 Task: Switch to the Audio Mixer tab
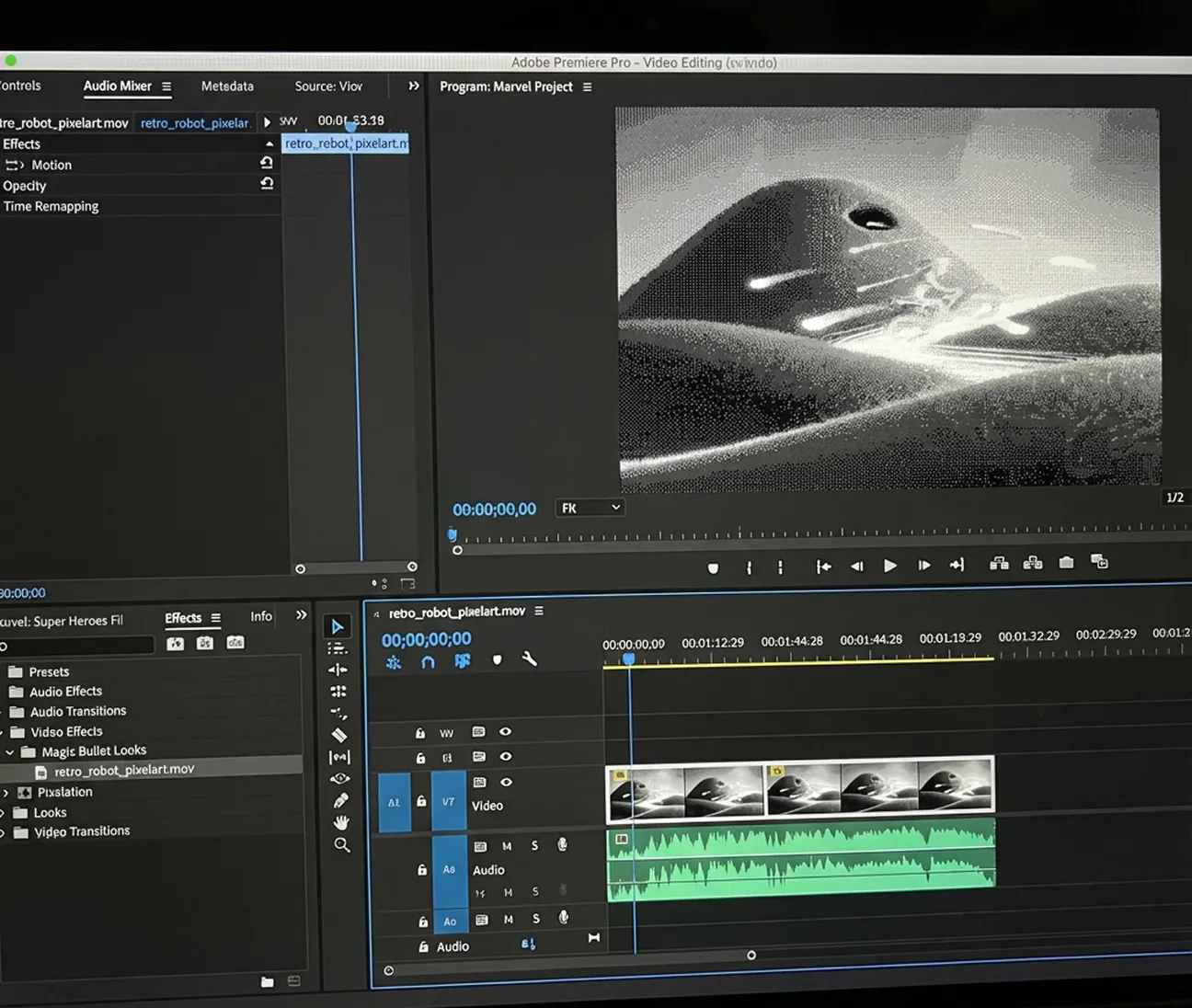click(x=118, y=86)
